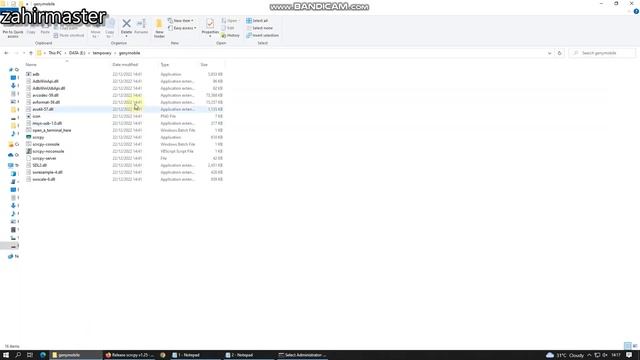Open taskbar Search icon
The height and width of the screenshot is (360, 640).
(x=18, y=355)
